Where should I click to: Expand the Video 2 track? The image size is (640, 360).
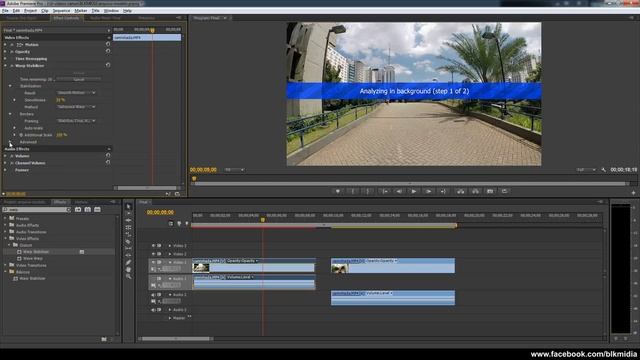(170, 254)
